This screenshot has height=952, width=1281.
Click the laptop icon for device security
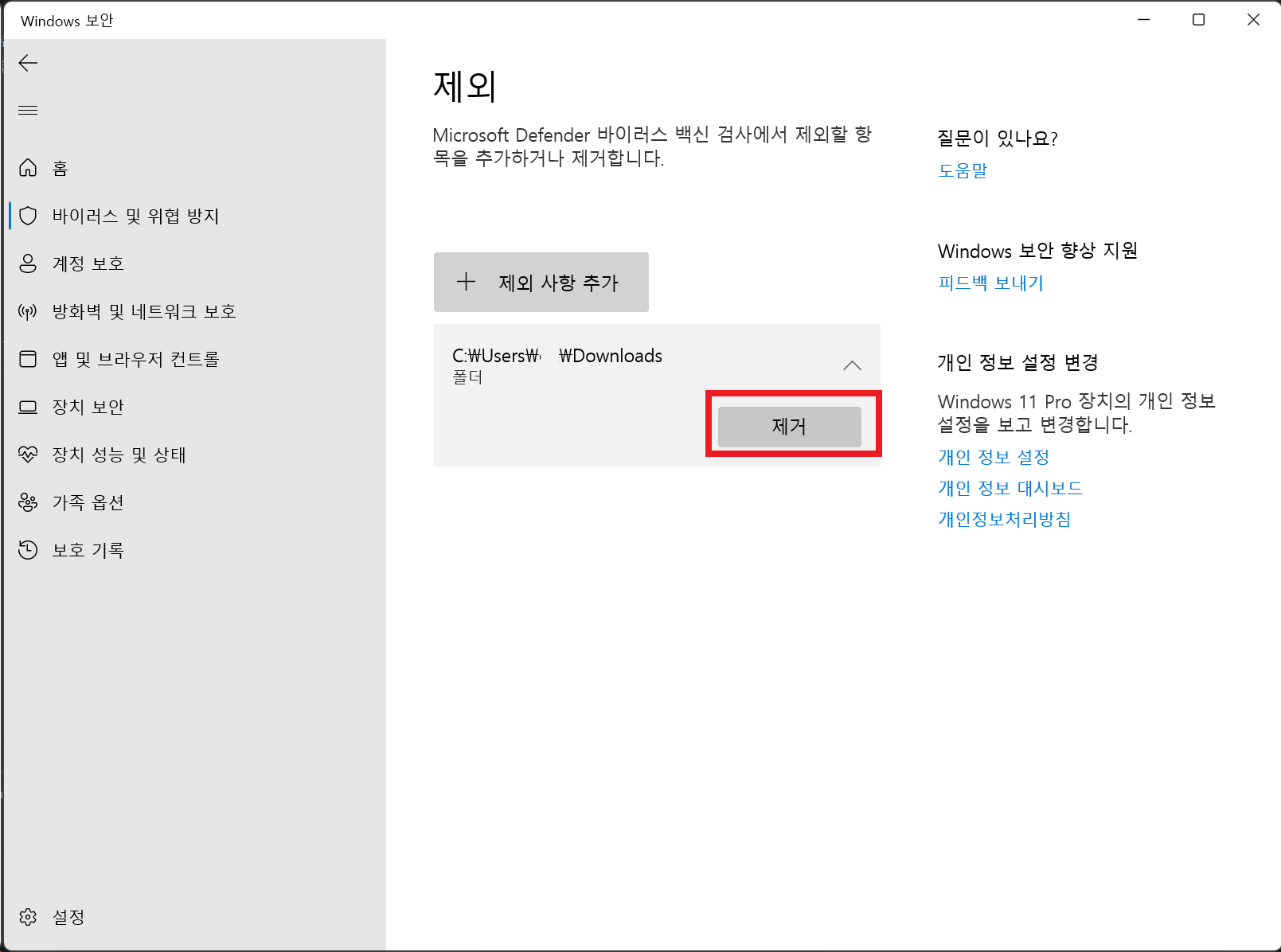click(x=28, y=407)
